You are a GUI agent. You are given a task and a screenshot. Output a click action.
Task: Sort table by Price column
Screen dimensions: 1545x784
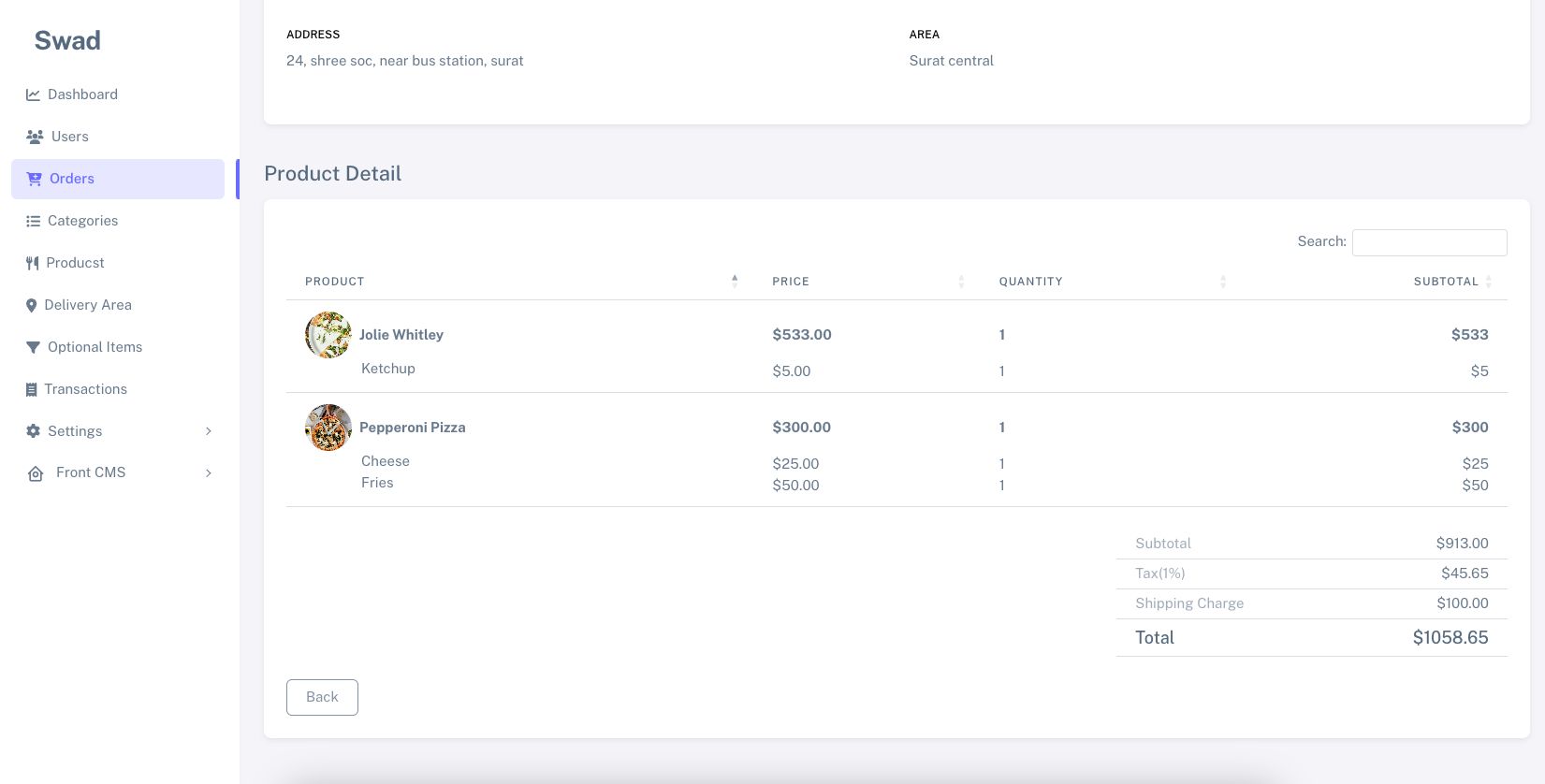(791, 282)
